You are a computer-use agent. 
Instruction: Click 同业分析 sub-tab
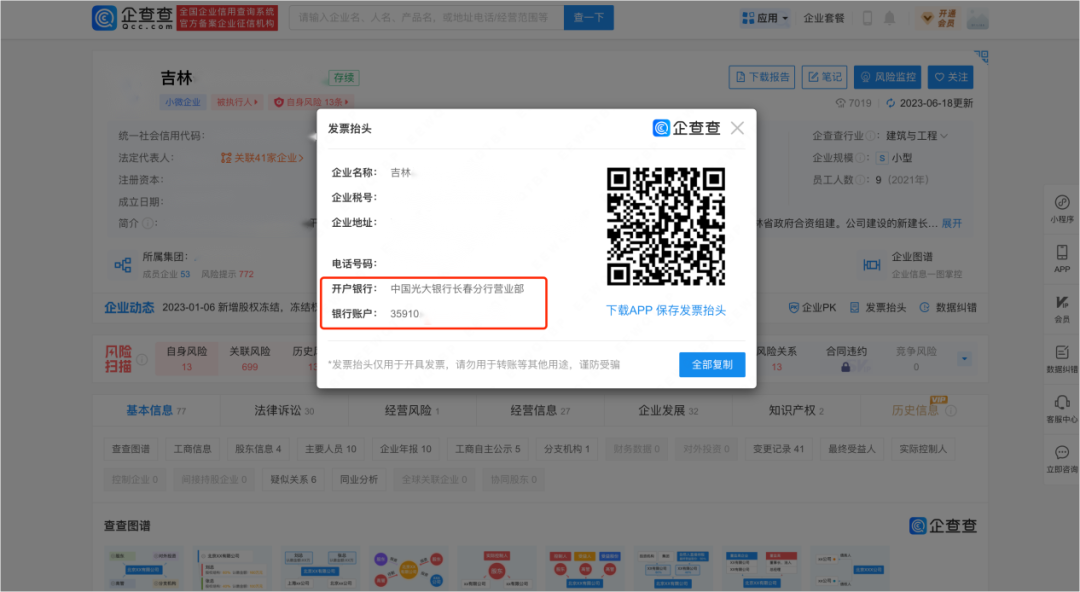tap(359, 479)
